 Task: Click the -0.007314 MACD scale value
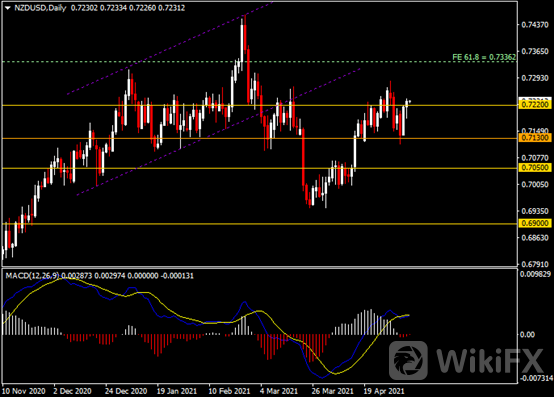(x=536, y=378)
